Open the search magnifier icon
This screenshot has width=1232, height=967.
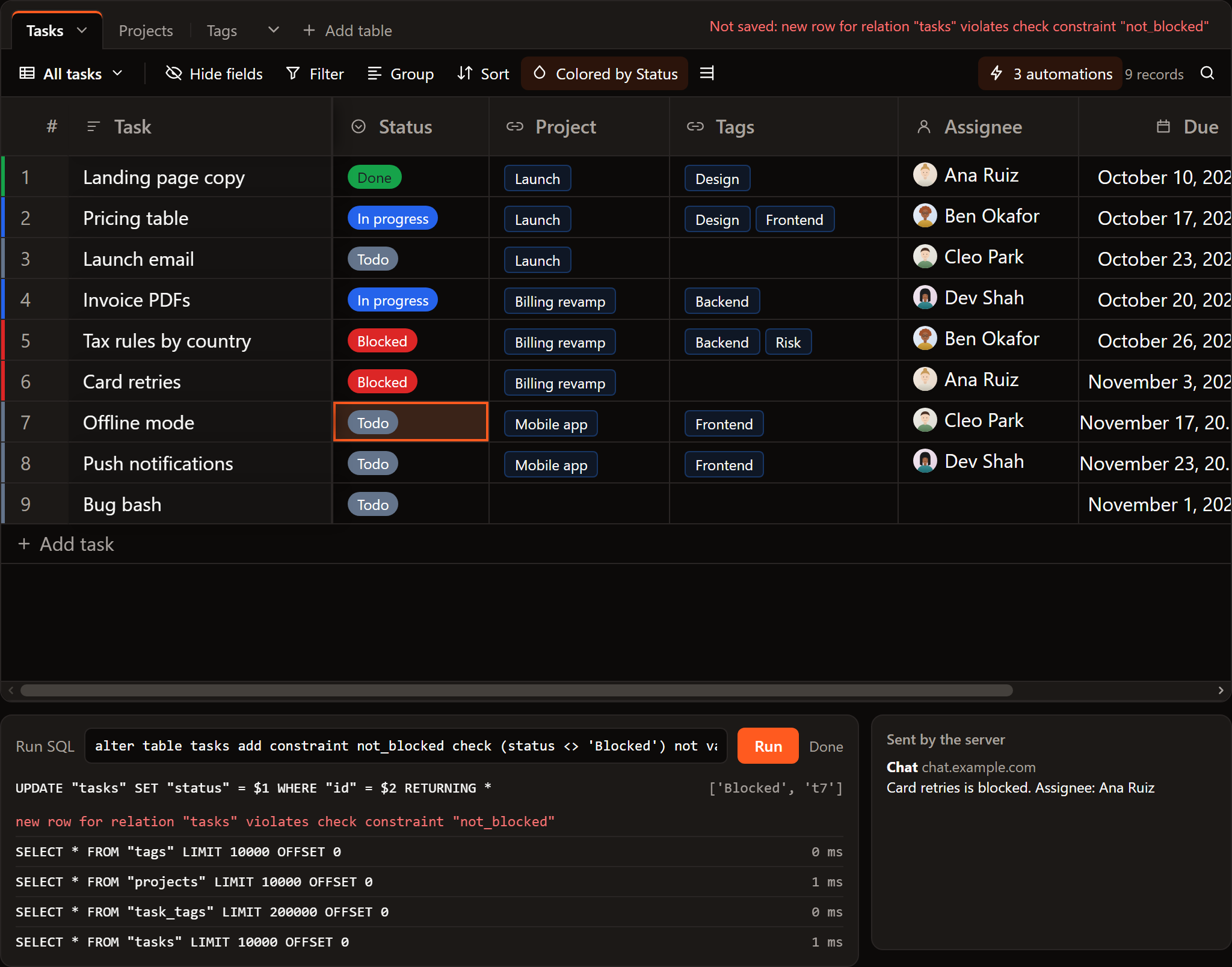point(1207,73)
